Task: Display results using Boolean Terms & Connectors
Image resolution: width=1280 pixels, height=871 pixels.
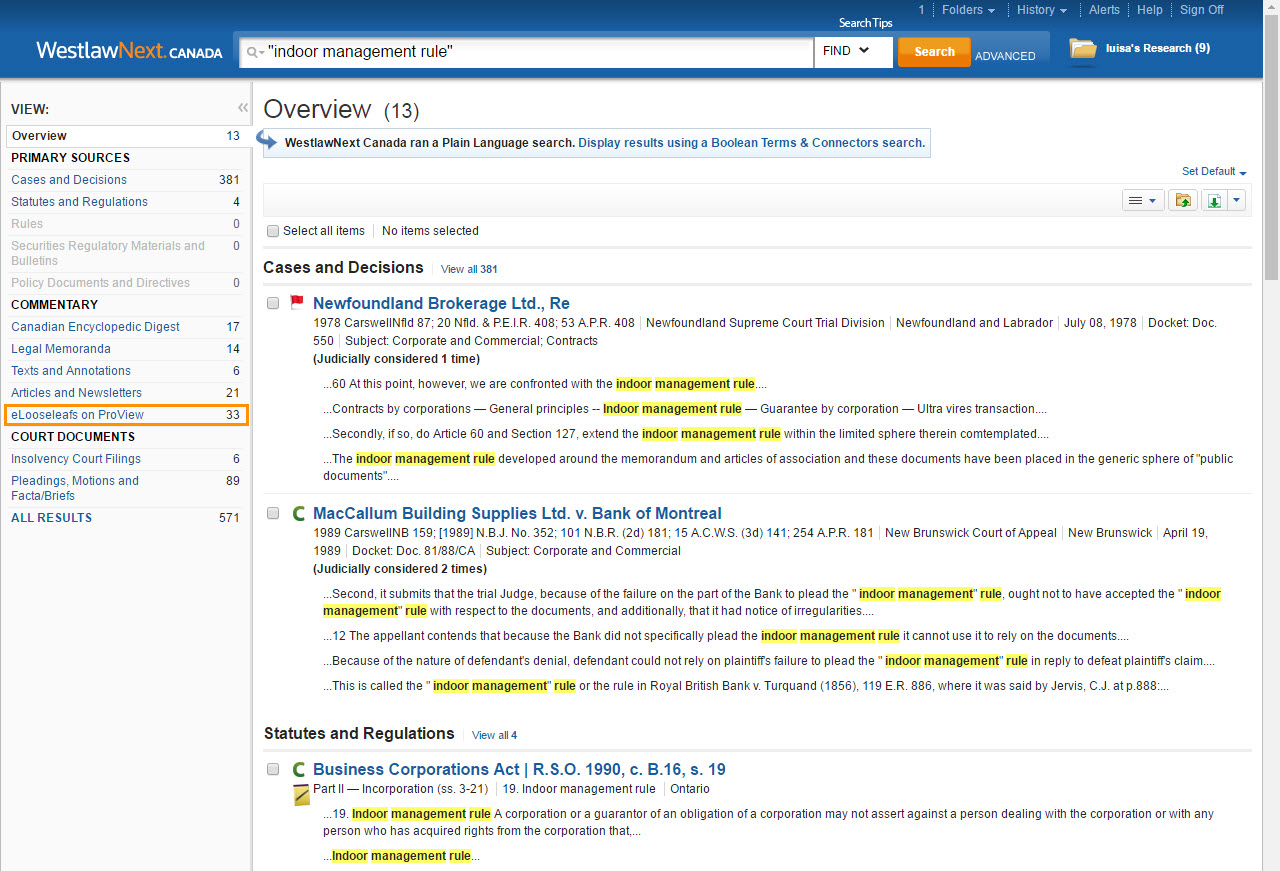Action: click(751, 143)
